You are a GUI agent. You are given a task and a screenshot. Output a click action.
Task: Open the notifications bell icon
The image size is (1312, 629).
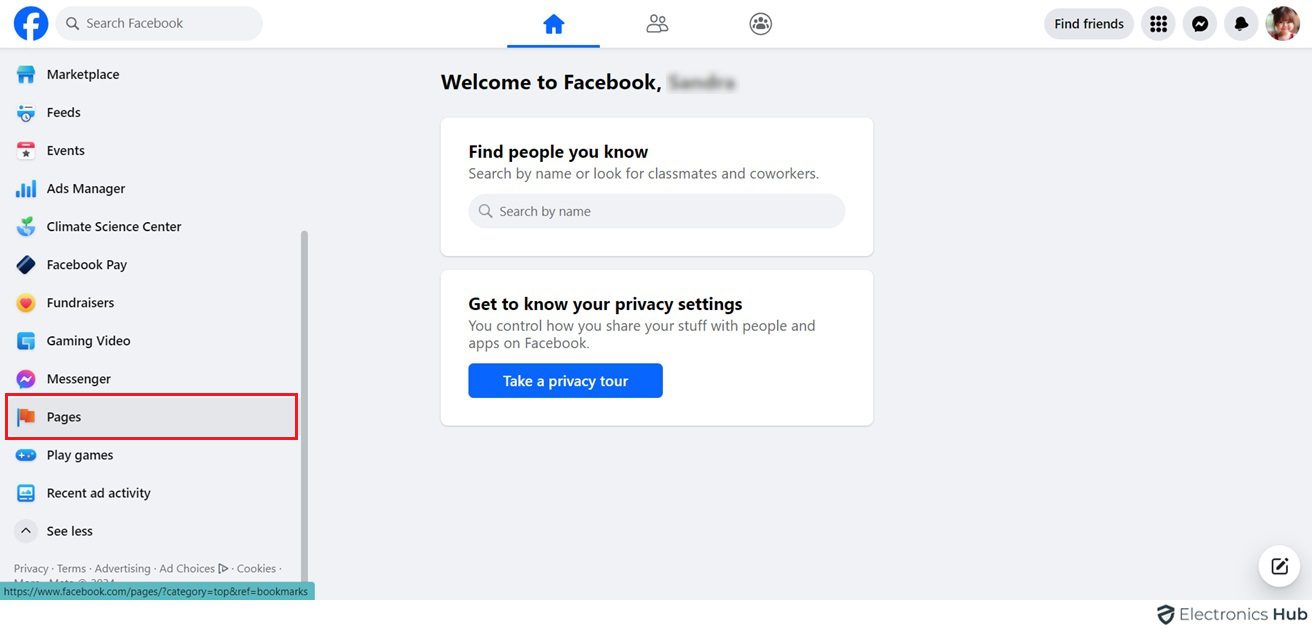tap(1241, 24)
